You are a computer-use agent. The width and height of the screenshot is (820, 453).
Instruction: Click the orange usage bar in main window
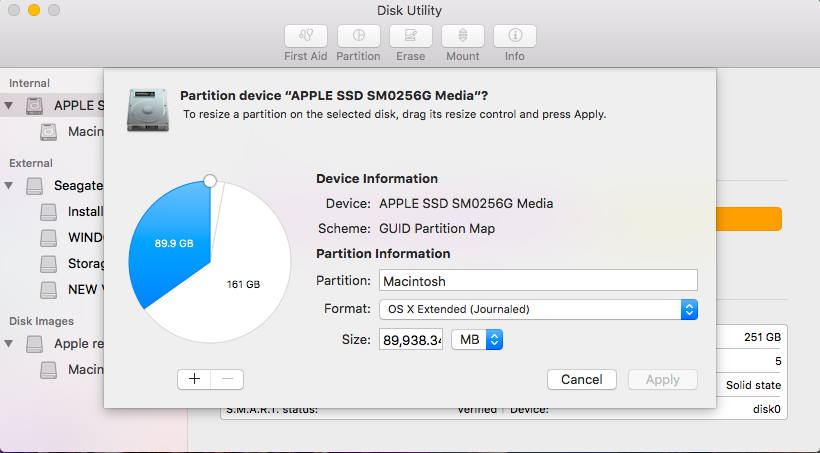point(749,219)
